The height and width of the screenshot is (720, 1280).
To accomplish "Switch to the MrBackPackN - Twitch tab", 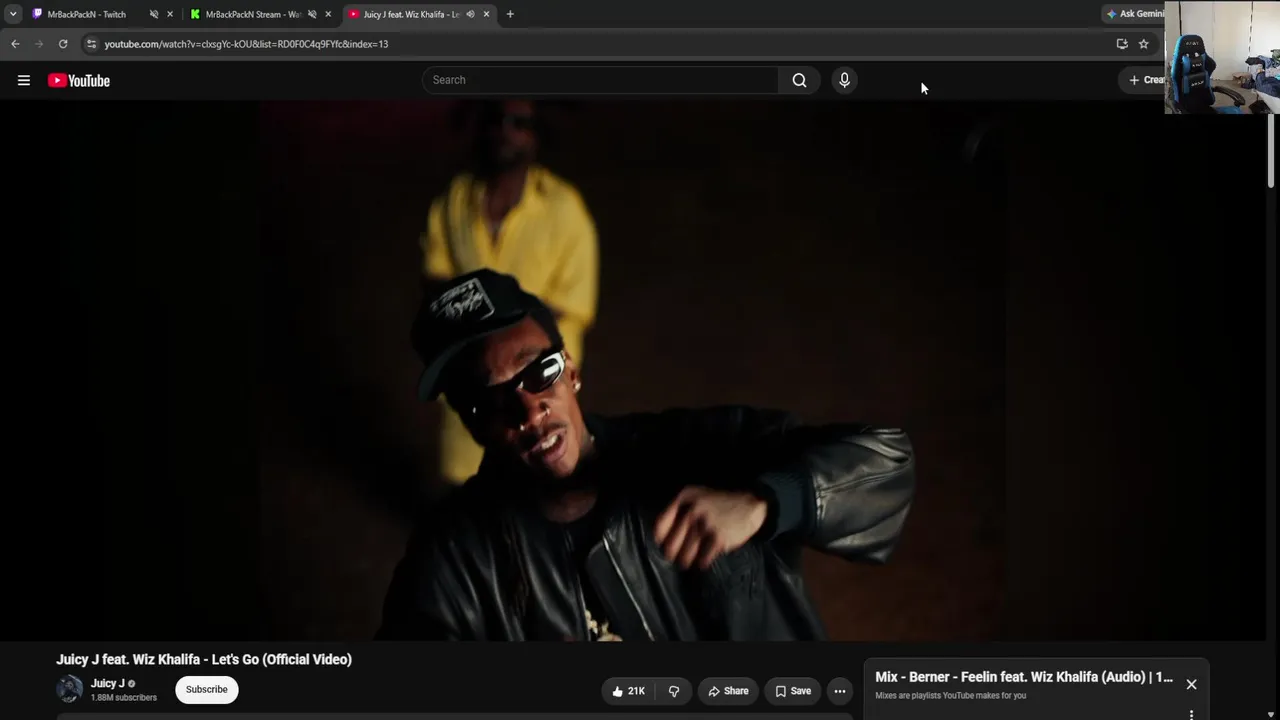I will (x=87, y=14).
